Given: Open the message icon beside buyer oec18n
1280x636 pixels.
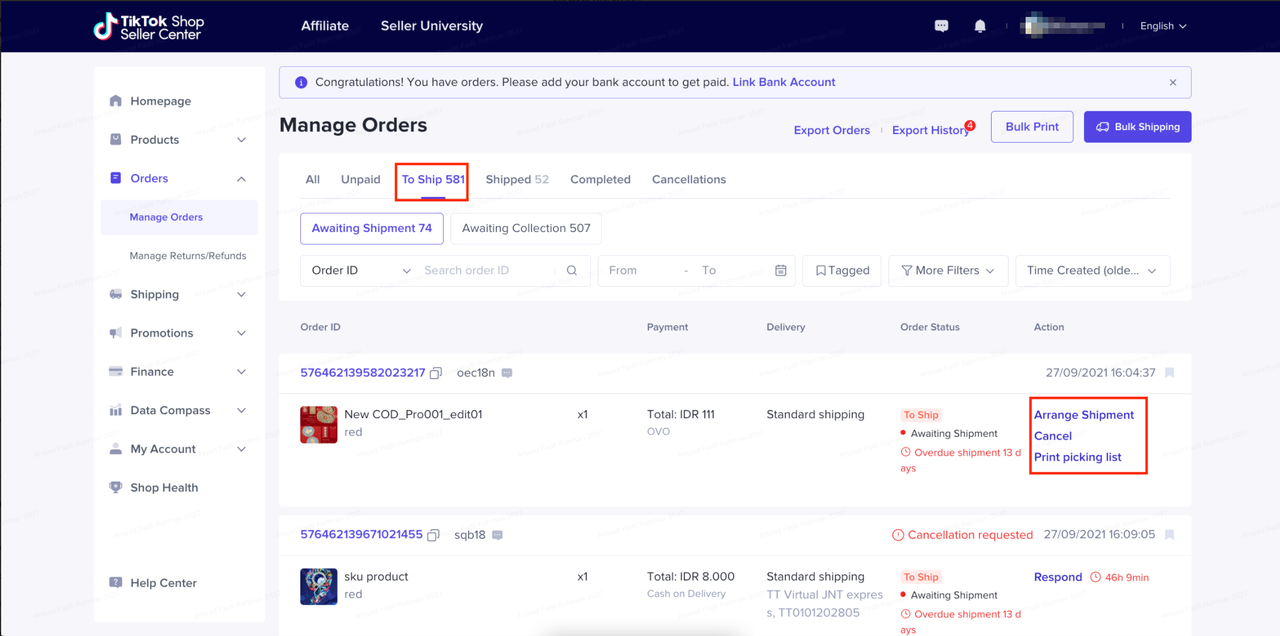Looking at the screenshot, I should pos(507,373).
